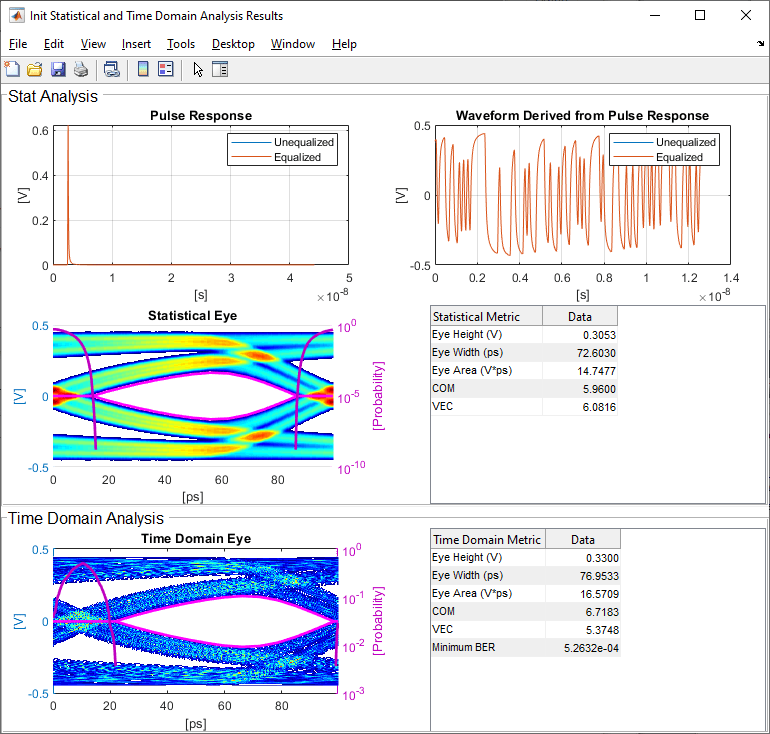Viewport: 770px width, 734px height.
Task: Click the Help menu
Action: (x=344, y=44)
